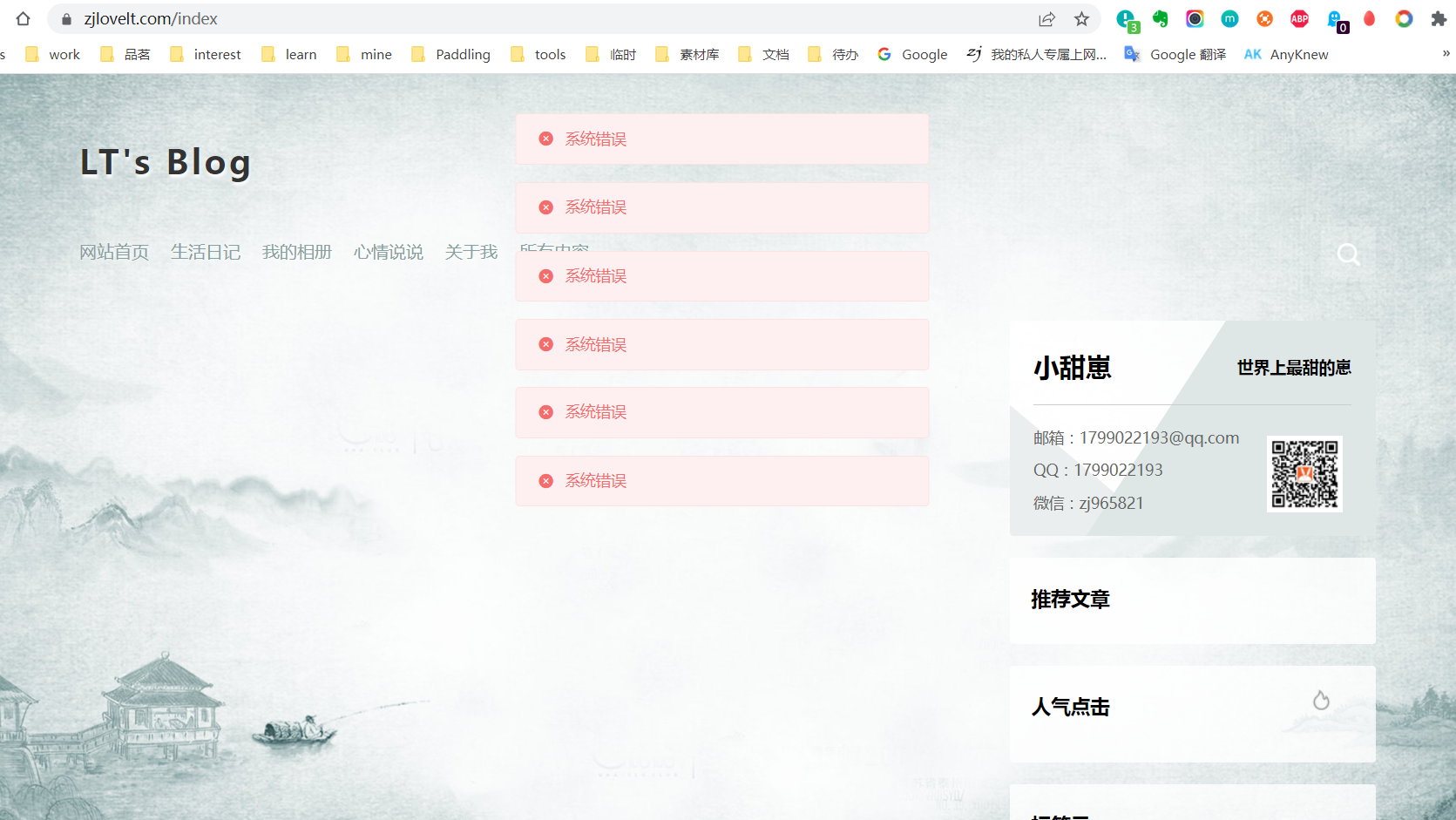Screen dimensions: 1456x820
Task: Select 我的相册 in the navigation bar
Action: (297, 252)
